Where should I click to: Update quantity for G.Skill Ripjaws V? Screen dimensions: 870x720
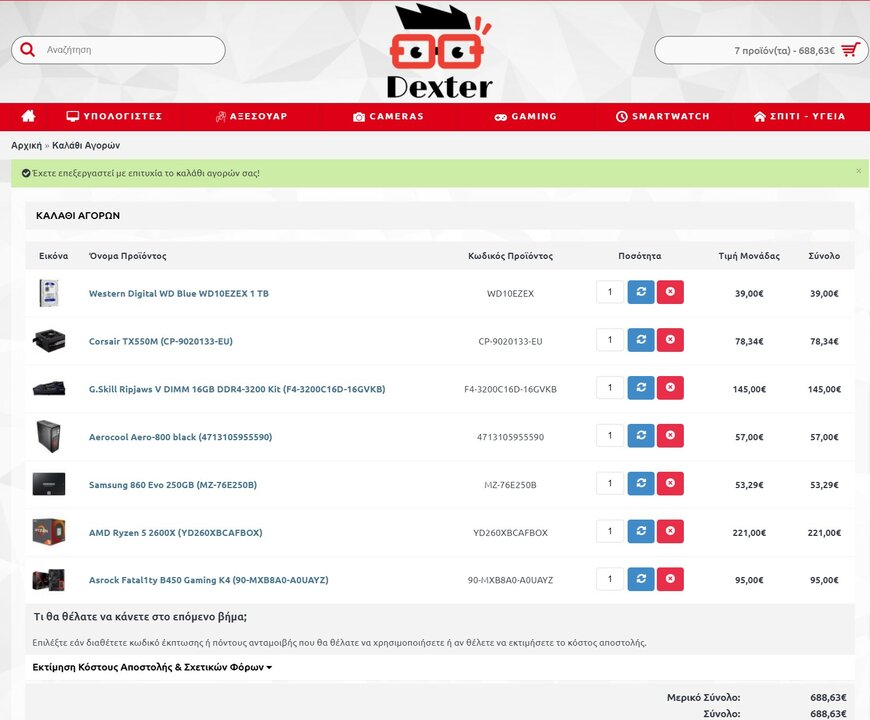click(641, 387)
